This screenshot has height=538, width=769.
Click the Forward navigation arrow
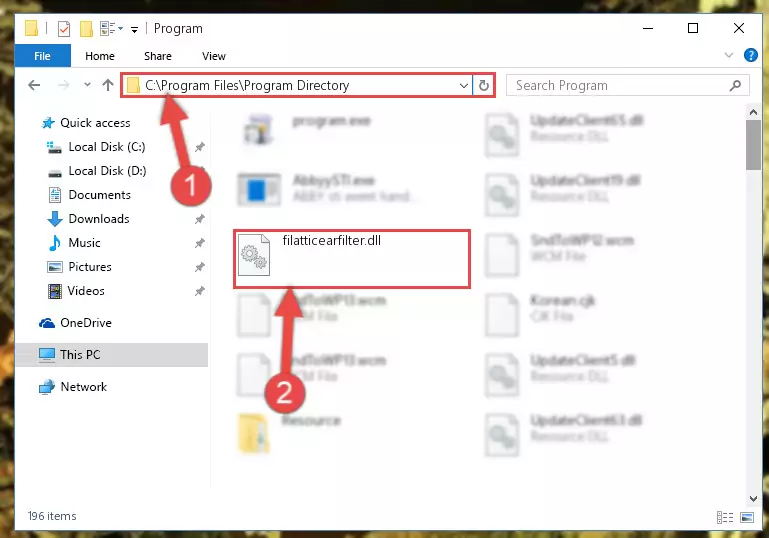(x=63, y=85)
